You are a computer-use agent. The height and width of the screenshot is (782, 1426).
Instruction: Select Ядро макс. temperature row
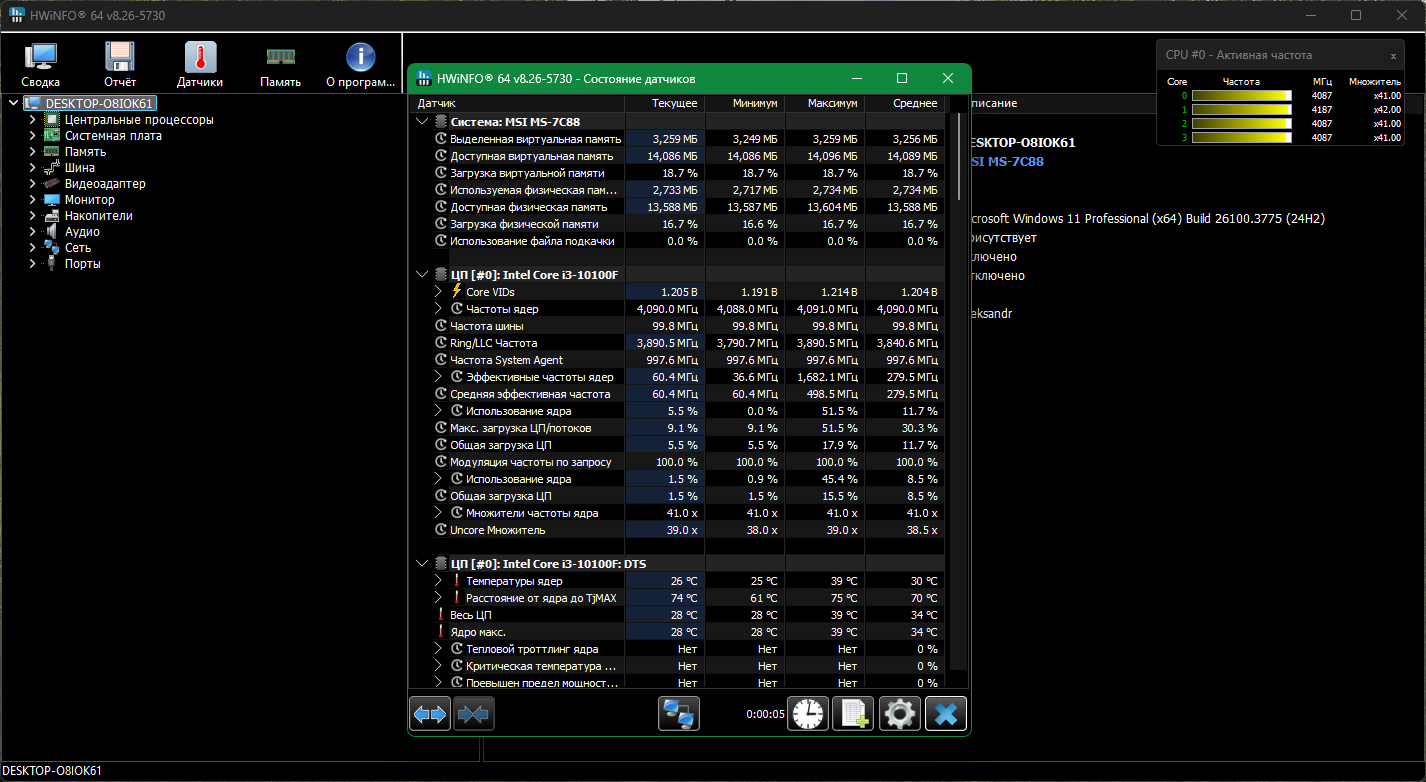click(678, 632)
